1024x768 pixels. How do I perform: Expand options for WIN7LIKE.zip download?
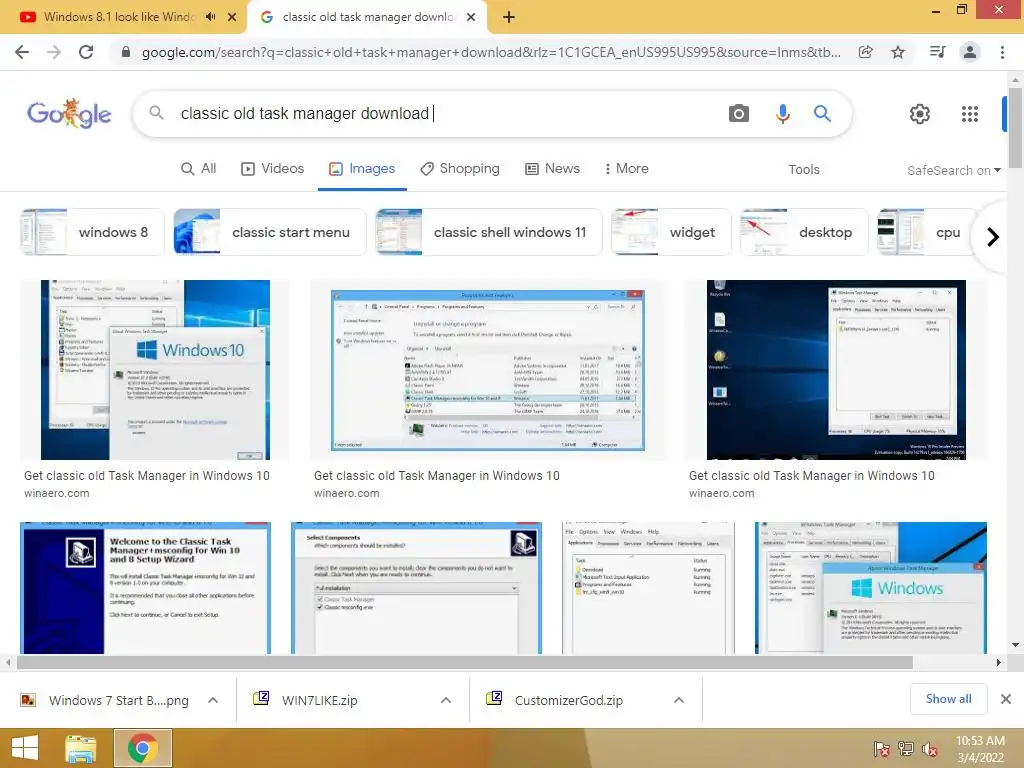[x=446, y=700]
